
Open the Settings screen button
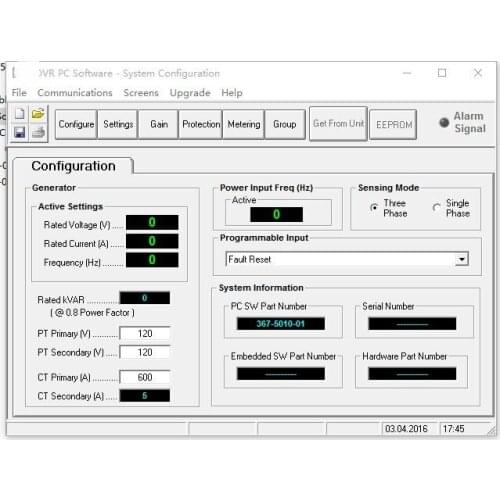tap(118, 124)
